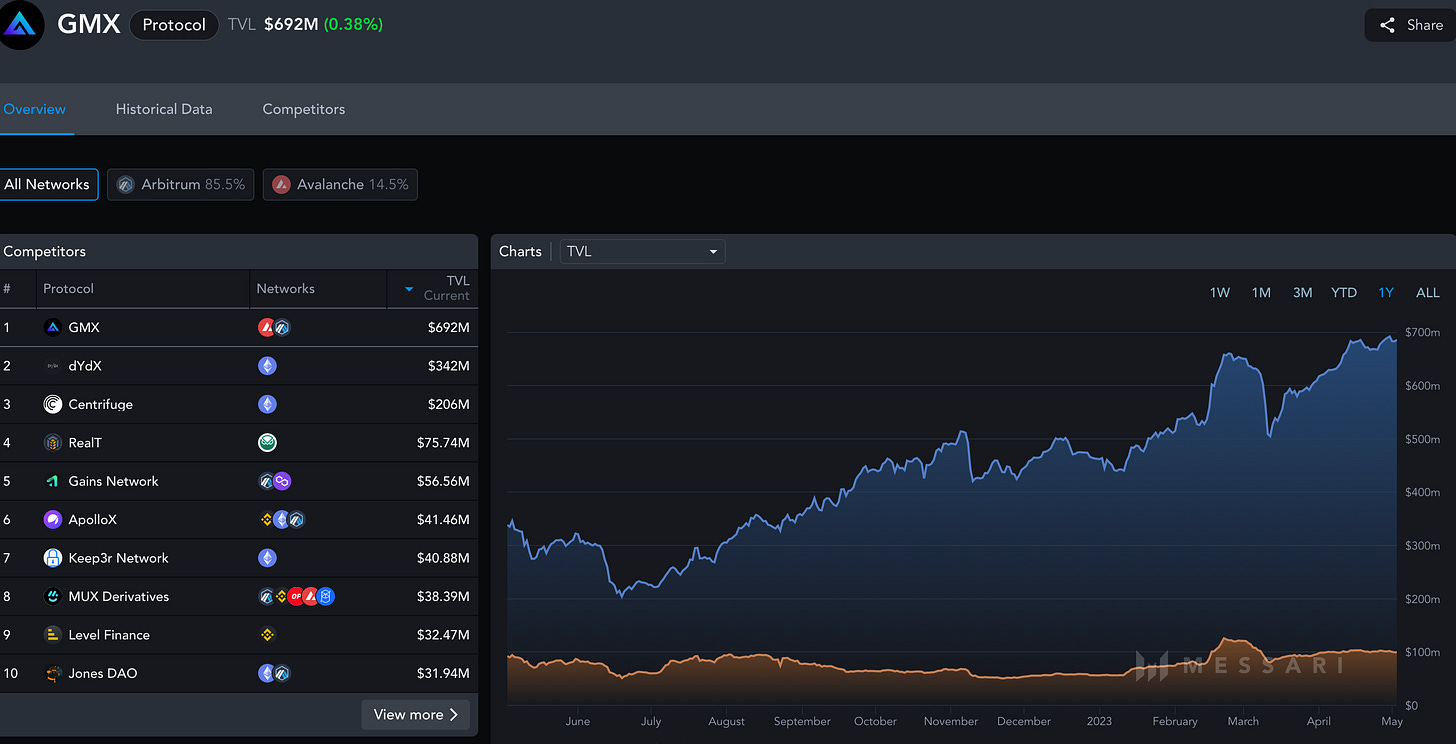Click the MUX Derivatives protocol icon
The width and height of the screenshot is (1456, 744).
(53, 596)
